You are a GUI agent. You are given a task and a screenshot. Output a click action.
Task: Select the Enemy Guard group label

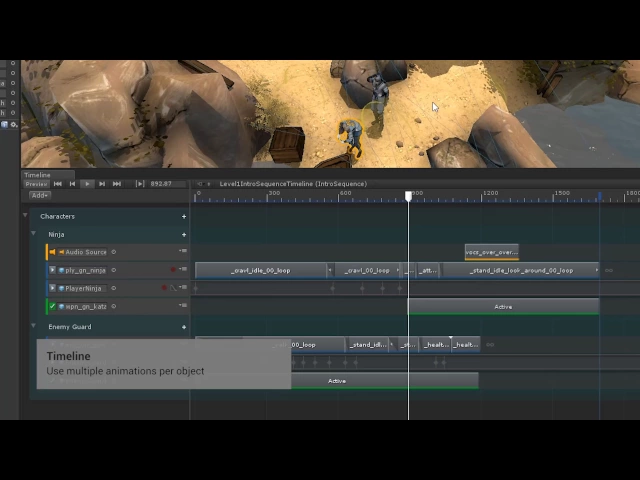point(70,327)
